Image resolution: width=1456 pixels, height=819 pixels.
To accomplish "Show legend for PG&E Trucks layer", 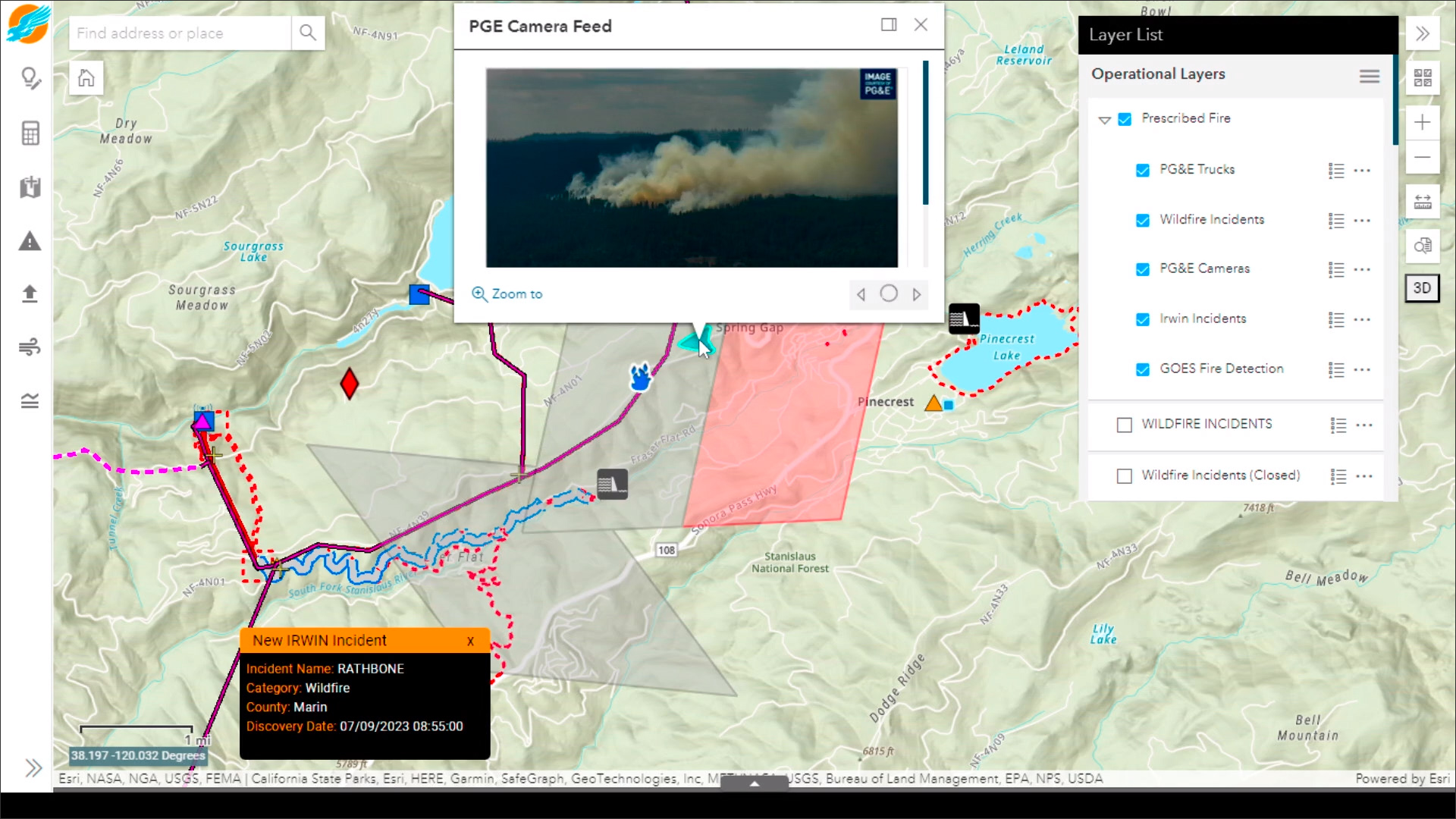I will coord(1335,171).
